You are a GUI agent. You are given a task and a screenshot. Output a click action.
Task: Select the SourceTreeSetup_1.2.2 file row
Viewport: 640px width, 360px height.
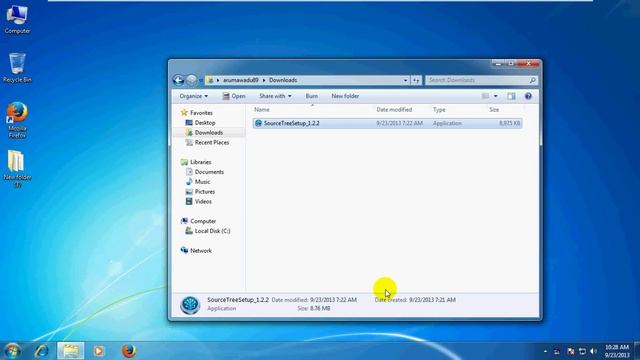tap(387, 123)
